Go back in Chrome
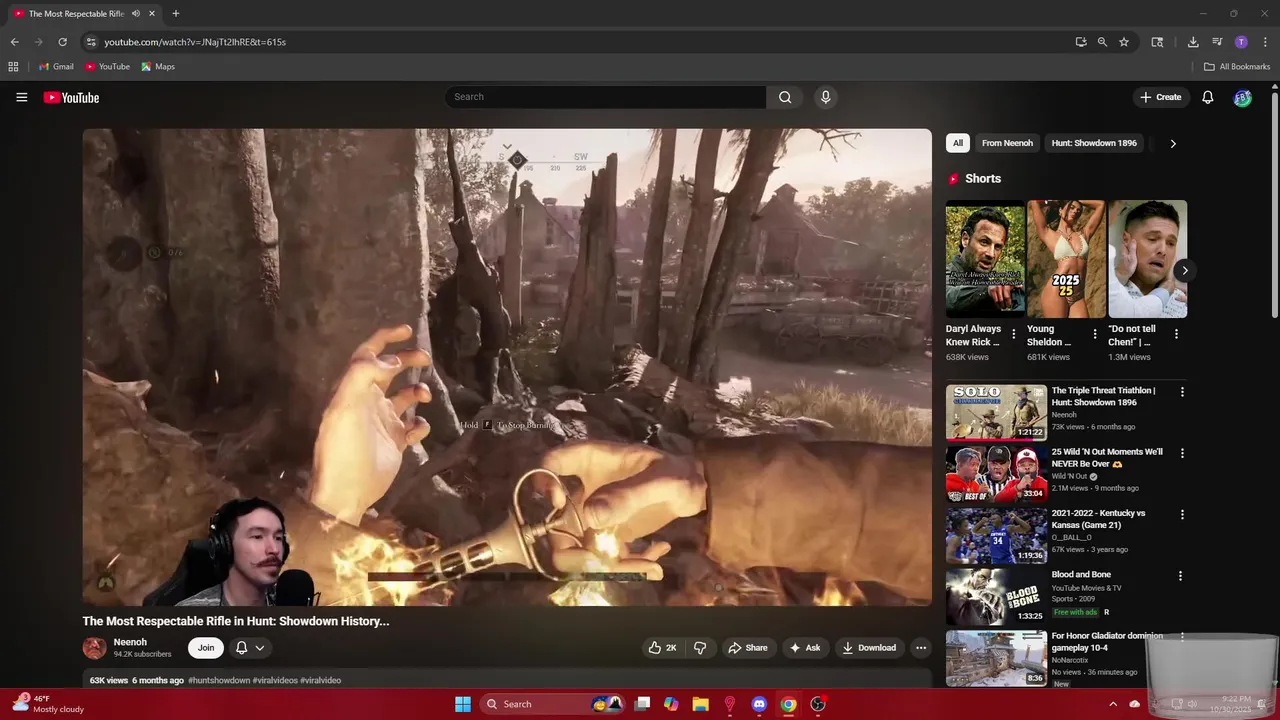 click(14, 42)
